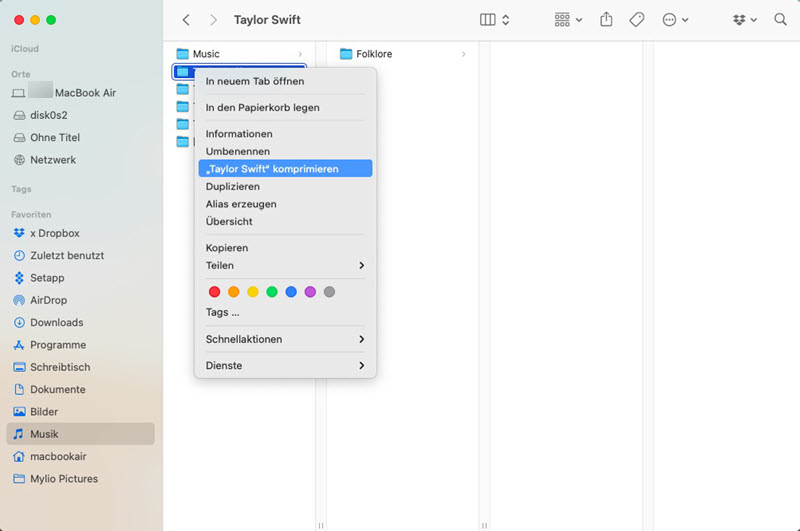Image resolution: width=800 pixels, height=531 pixels.
Task: Open 'Zuletzt benutzt' in the sidebar
Action: pos(80,256)
